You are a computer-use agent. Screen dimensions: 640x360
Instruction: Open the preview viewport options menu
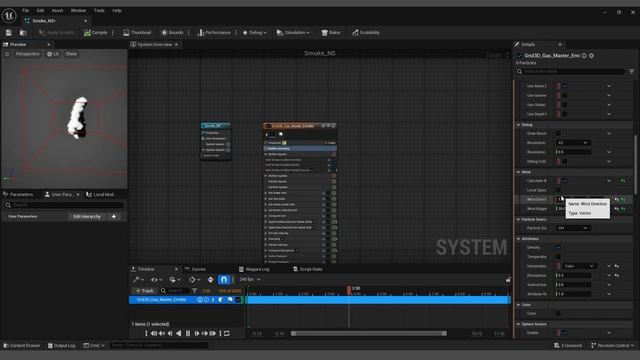click(7, 54)
